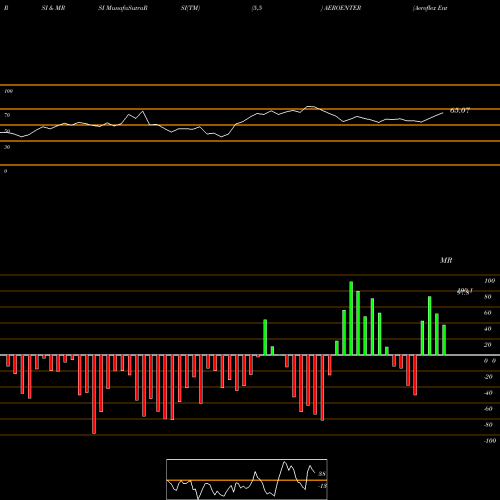Click the 'Aeroflex Ent' company name text
Viewport: 500px width, 500px height.
430,8
